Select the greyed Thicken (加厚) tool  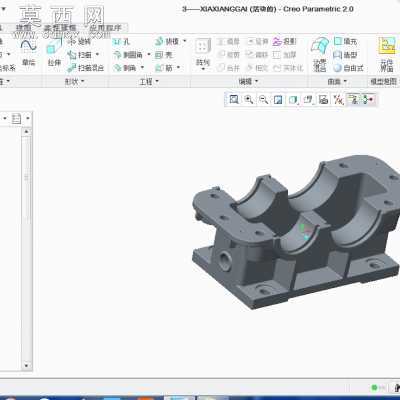click(x=284, y=55)
